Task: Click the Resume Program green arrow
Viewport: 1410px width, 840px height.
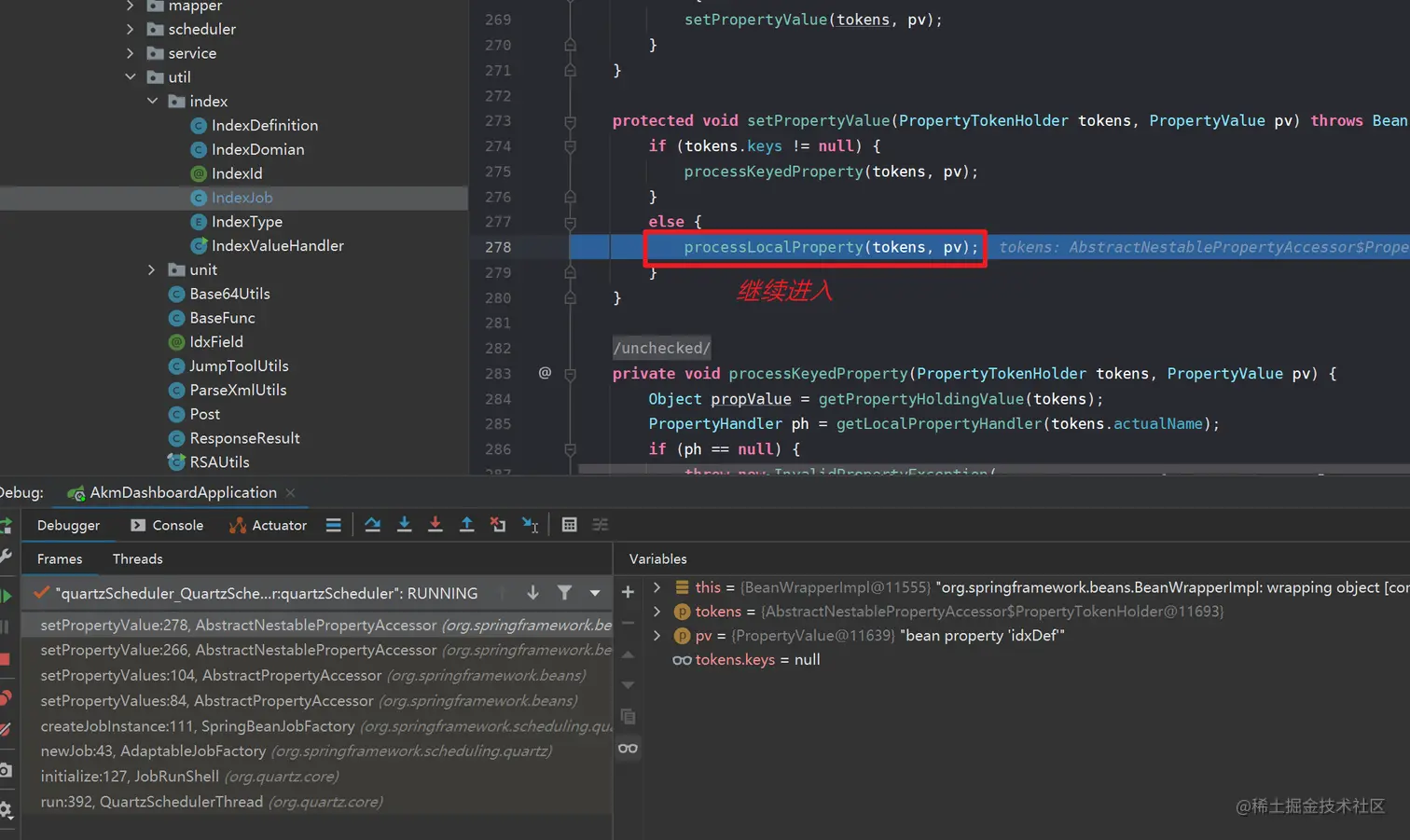Action: [x=6, y=595]
